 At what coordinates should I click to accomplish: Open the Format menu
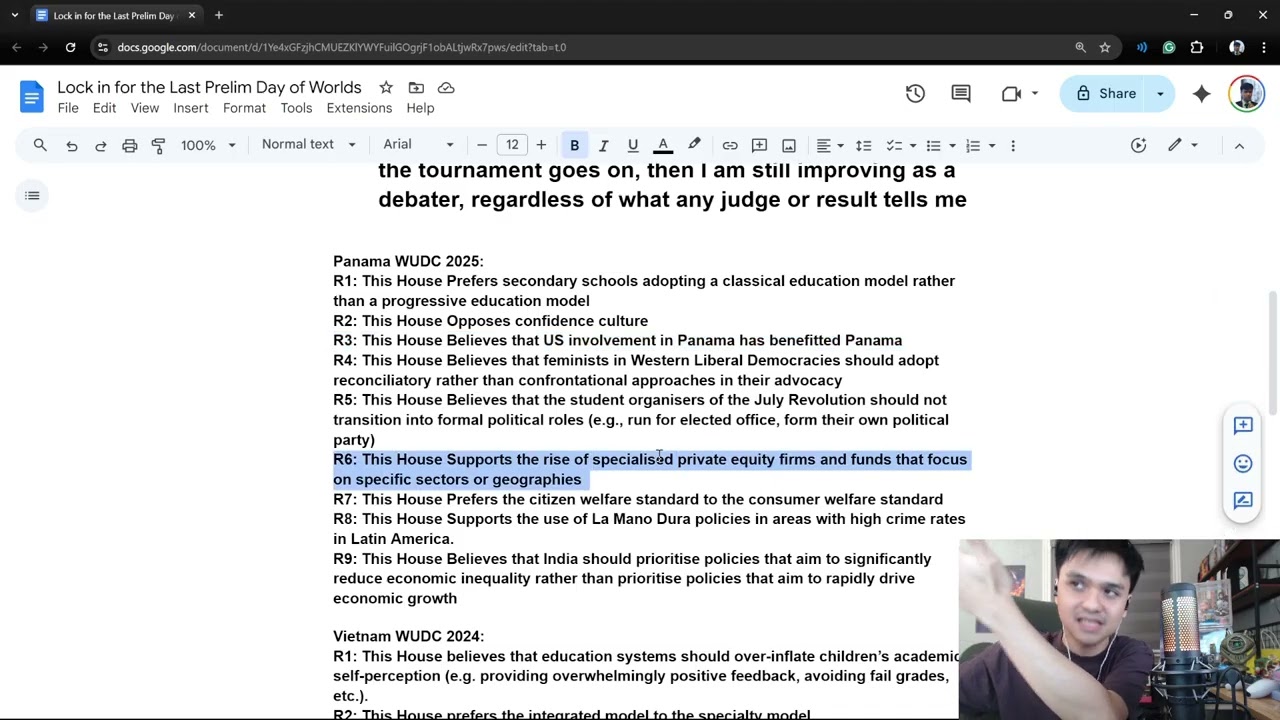click(x=244, y=108)
